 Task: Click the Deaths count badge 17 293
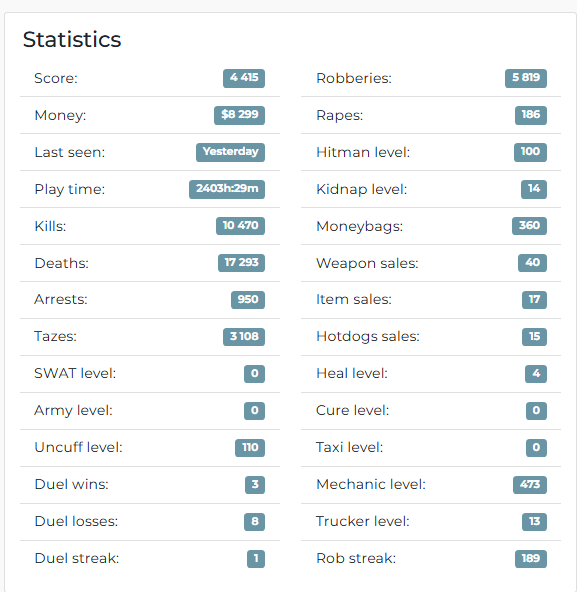pos(241,263)
